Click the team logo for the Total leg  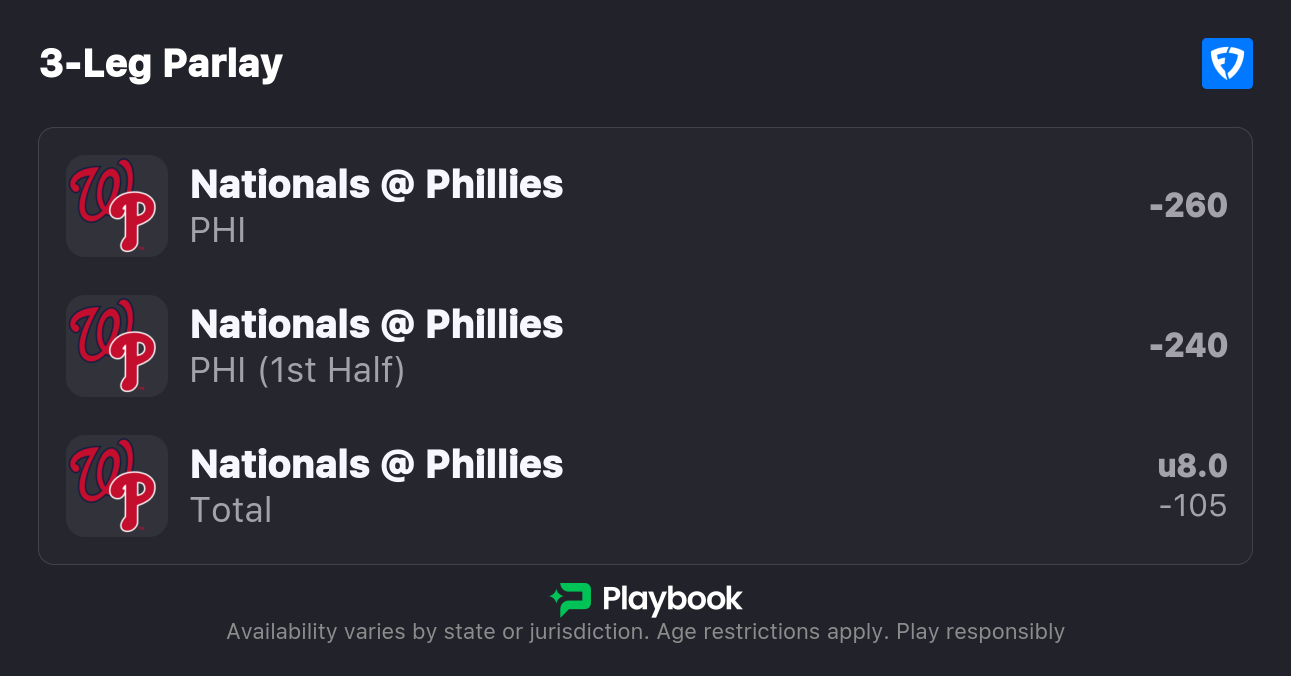pos(116,486)
